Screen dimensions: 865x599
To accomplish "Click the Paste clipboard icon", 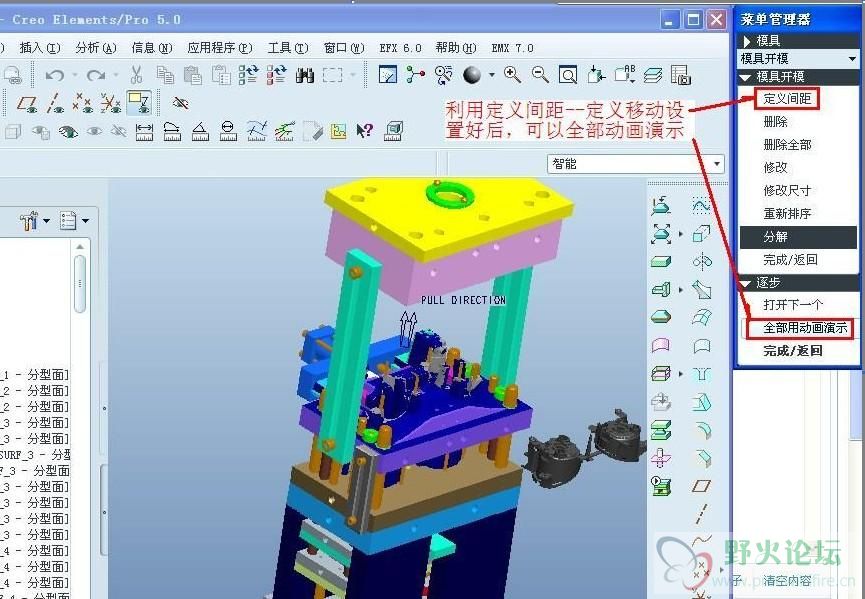I will click(193, 74).
